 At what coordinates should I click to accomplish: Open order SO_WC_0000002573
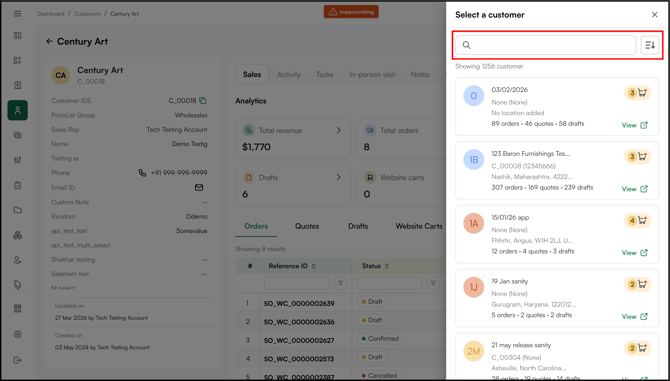pos(299,359)
